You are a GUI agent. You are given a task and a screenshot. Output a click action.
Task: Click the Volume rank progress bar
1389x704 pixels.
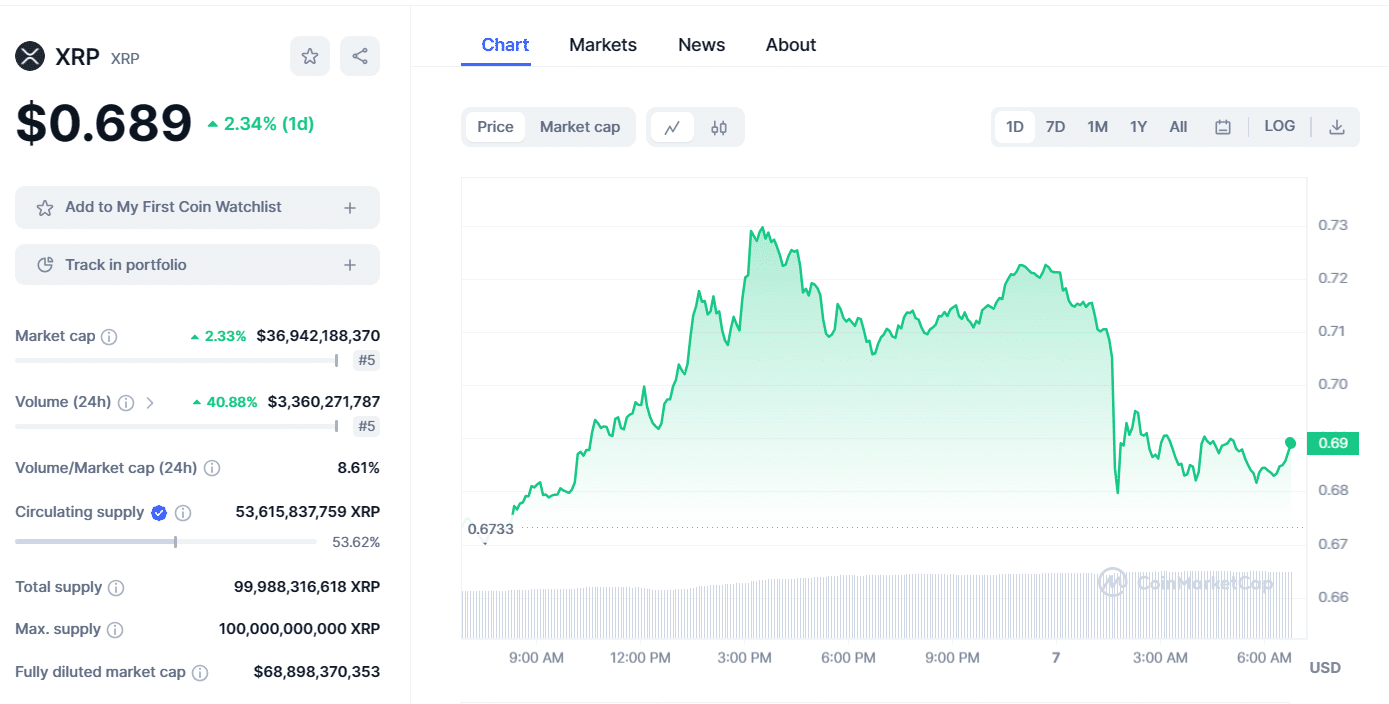(x=177, y=426)
